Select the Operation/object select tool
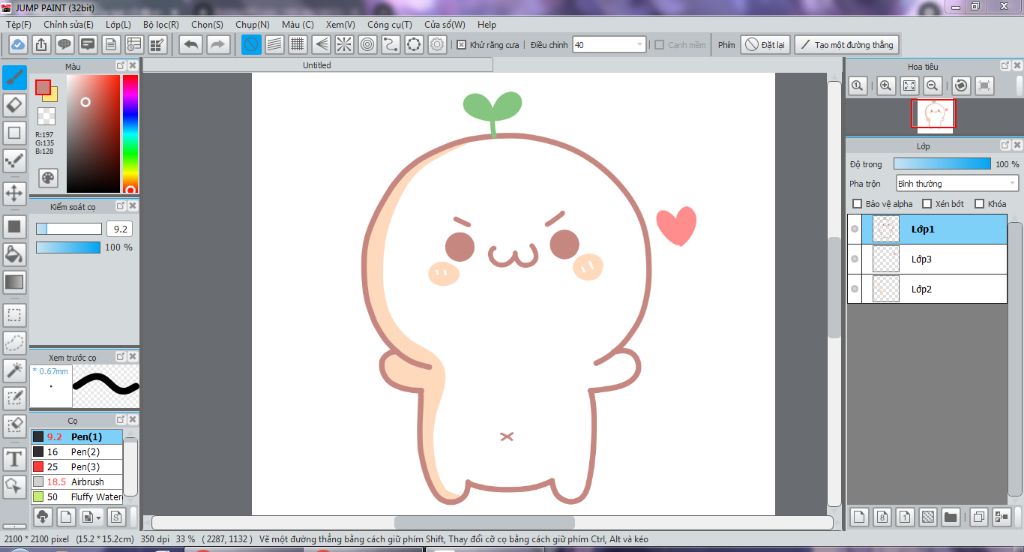This screenshot has width=1024, height=552. 14,486
